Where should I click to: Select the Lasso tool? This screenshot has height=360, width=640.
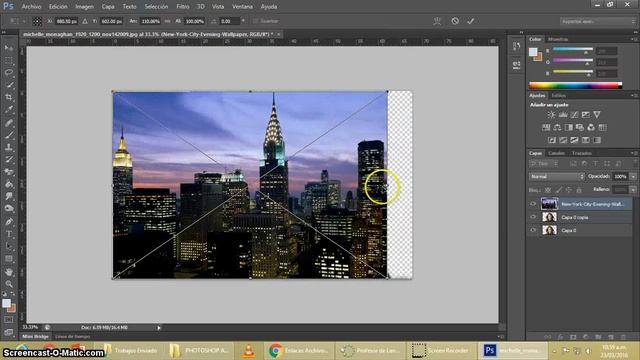(9, 73)
